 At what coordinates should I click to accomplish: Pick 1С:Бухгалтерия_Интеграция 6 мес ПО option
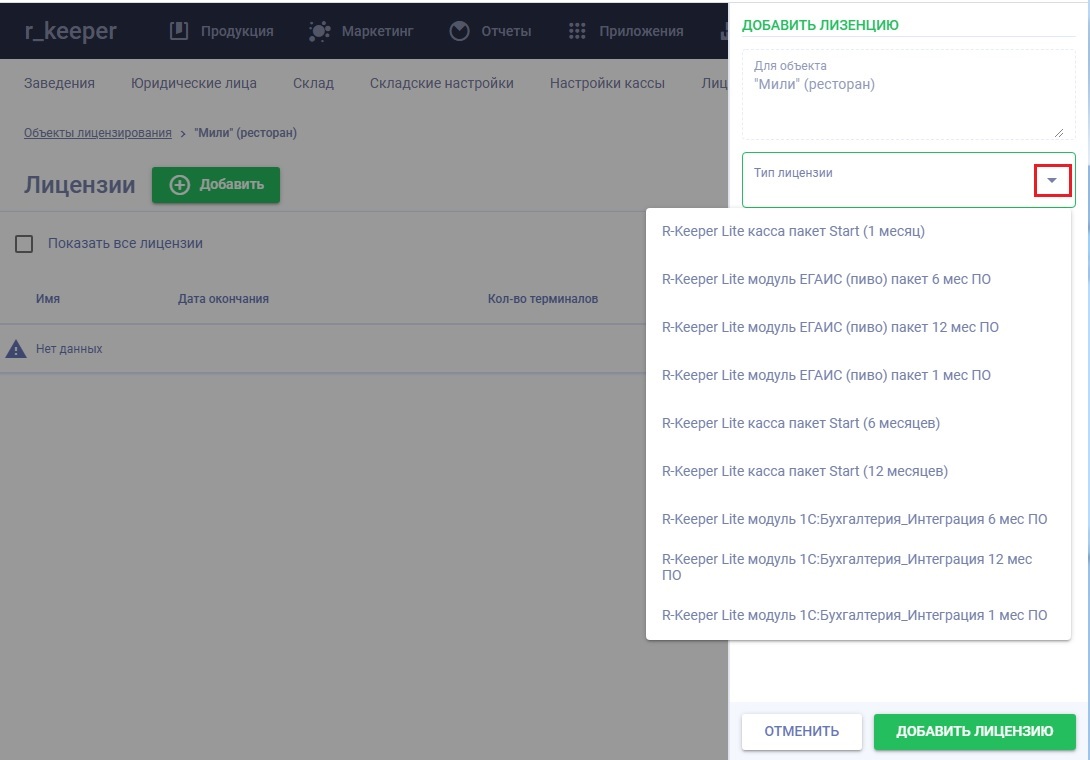(858, 519)
